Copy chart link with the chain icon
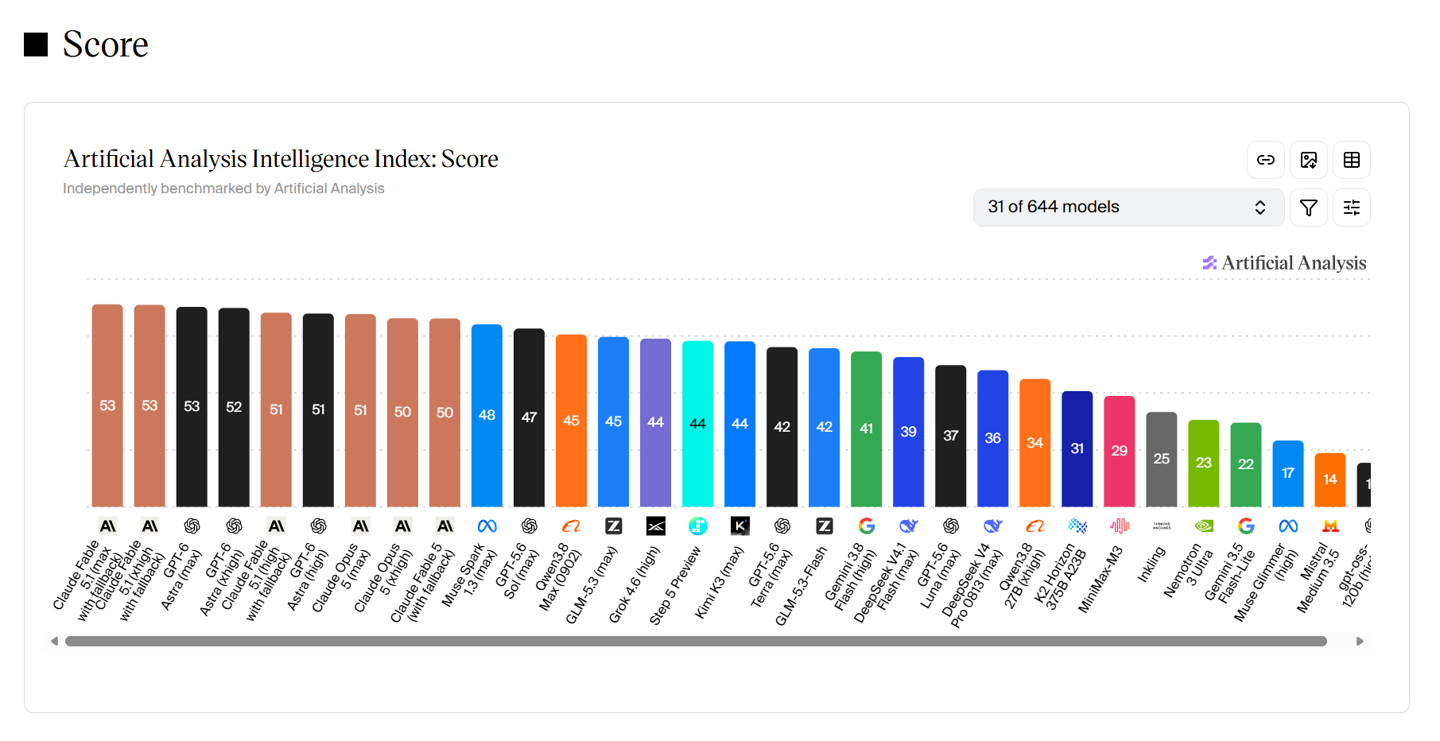The image size is (1440, 741). [x=1266, y=160]
